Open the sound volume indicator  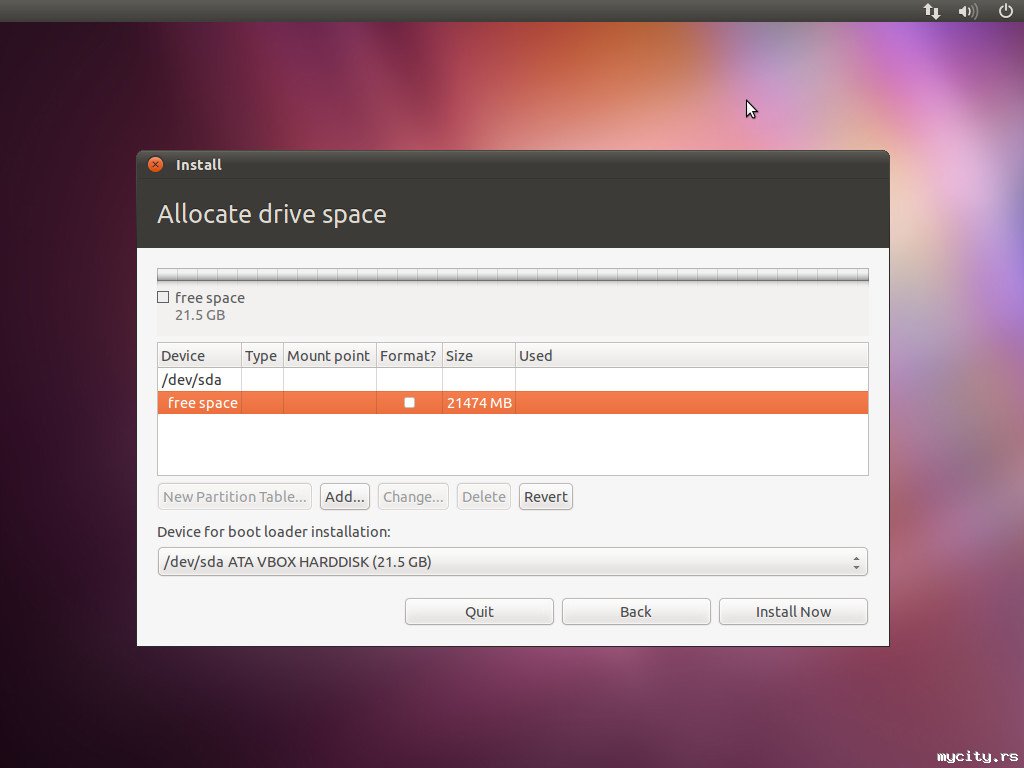coord(968,11)
